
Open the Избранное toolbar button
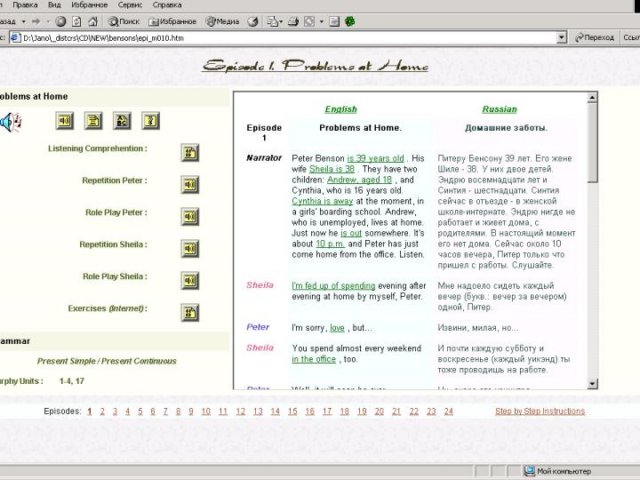point(172,21)
